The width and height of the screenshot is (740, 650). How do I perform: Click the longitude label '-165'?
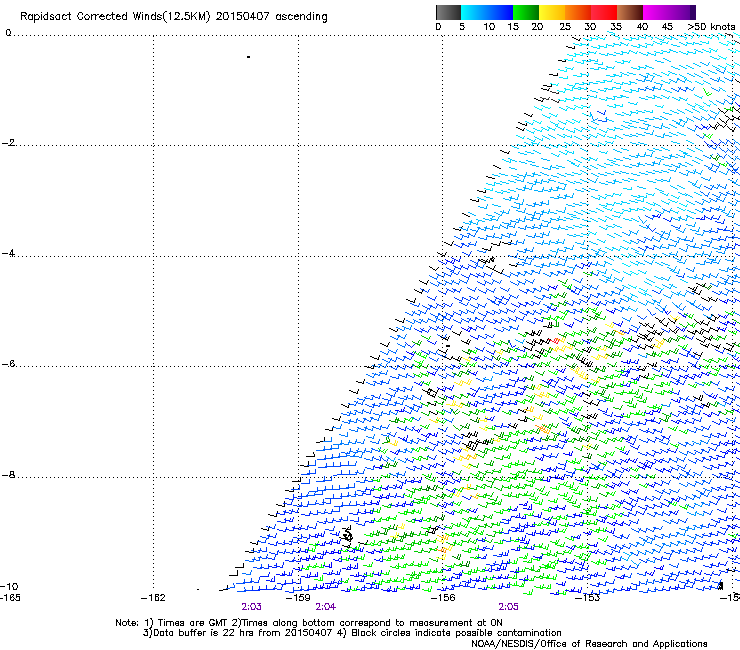[10, 598]
